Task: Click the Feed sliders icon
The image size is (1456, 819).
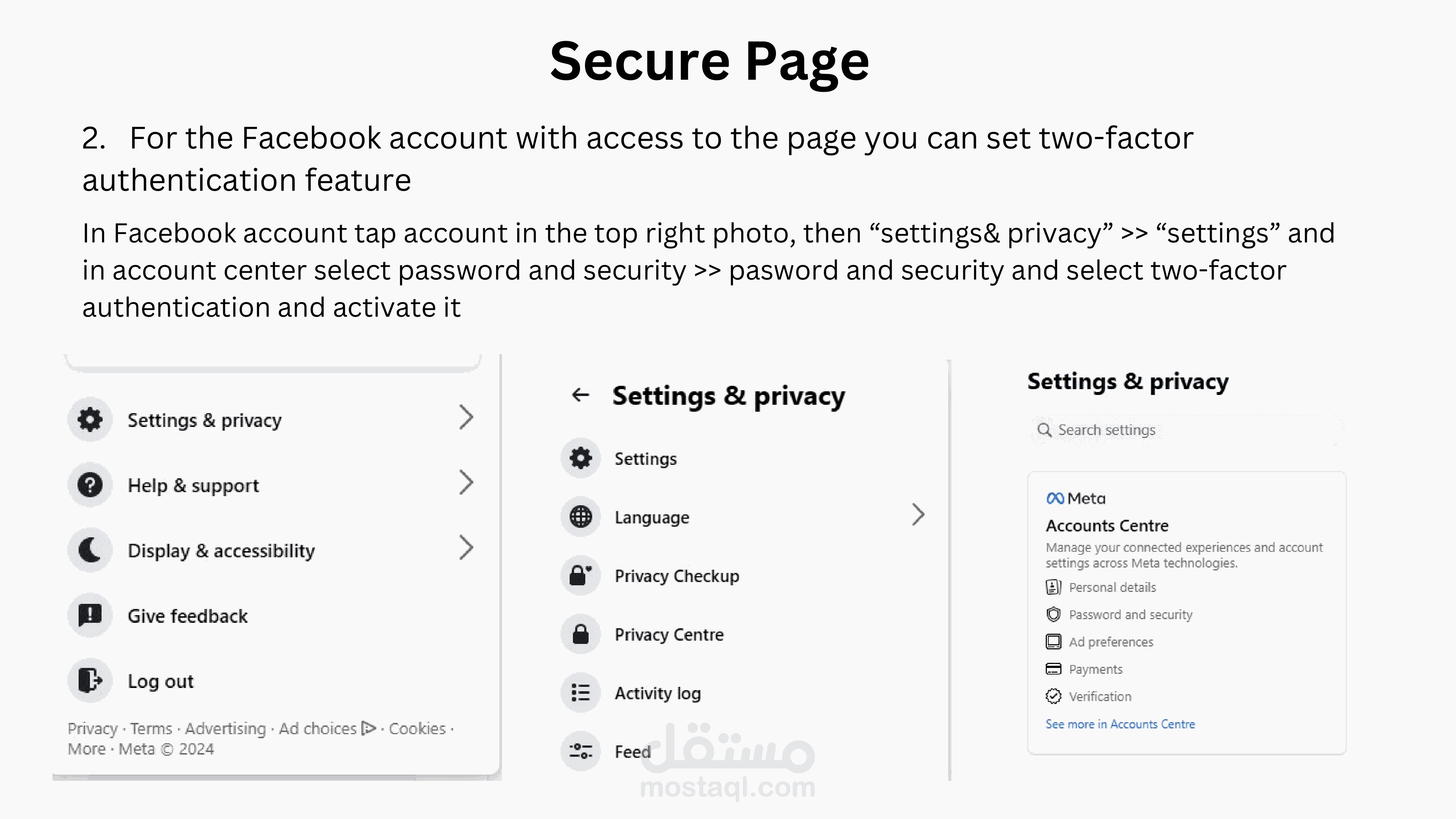Action: (581, 751)
